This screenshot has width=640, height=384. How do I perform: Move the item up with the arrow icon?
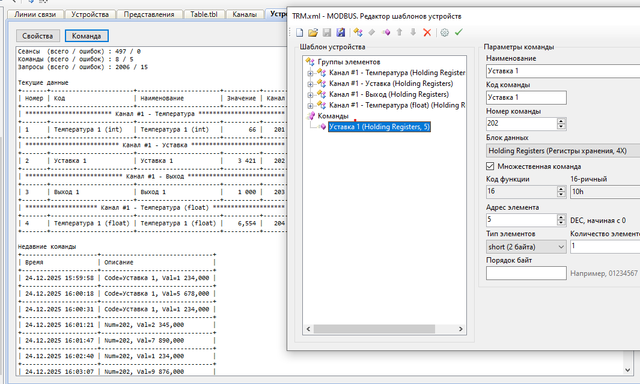pos(400,32)
